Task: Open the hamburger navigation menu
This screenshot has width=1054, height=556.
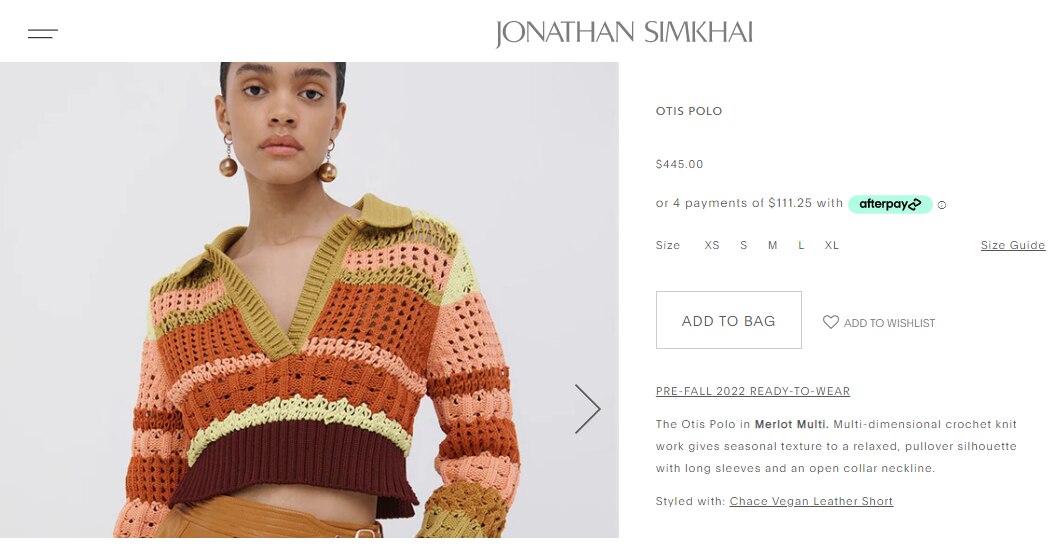Action: point(42,34)
